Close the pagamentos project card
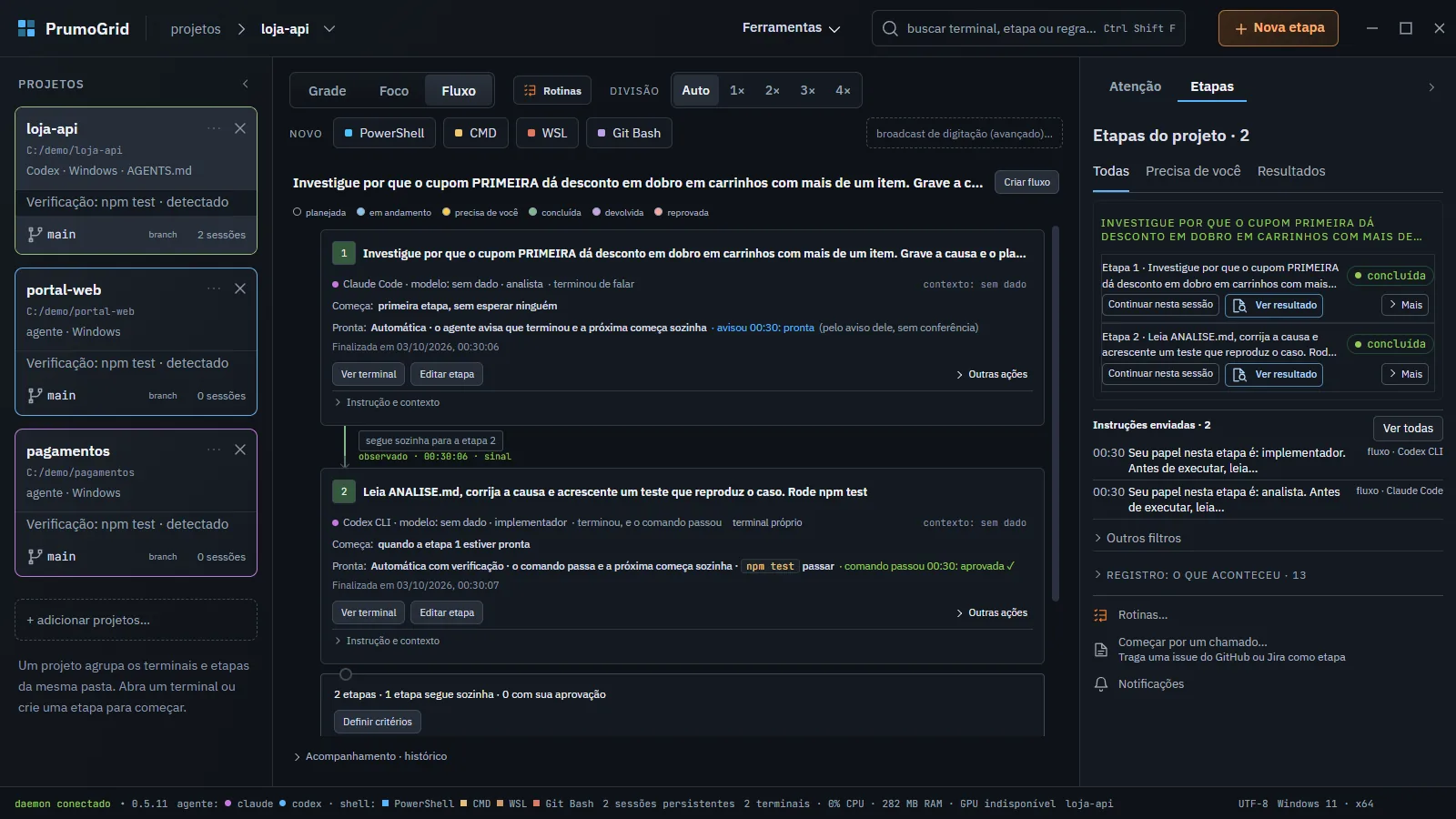1456x819 pixels. (240, 450)
